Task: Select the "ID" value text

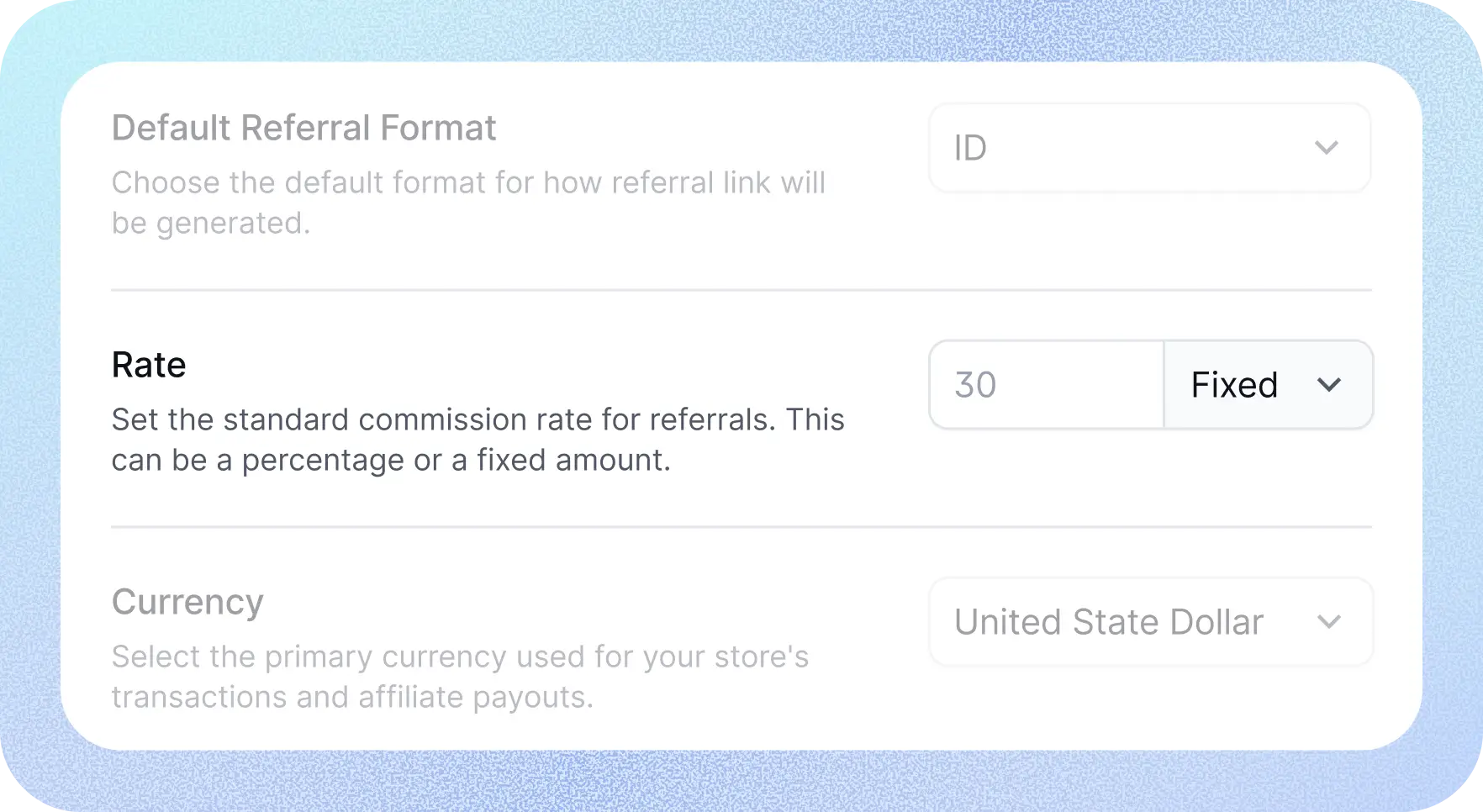Action: pos(970,149)
